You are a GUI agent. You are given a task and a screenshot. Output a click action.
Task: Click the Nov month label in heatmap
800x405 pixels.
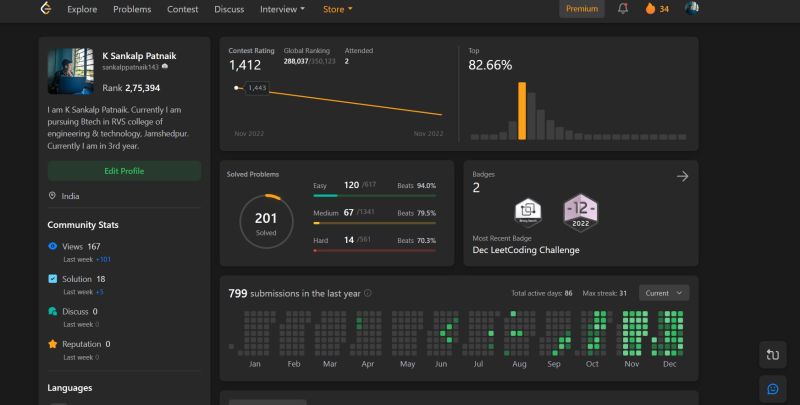coord(632,364)
